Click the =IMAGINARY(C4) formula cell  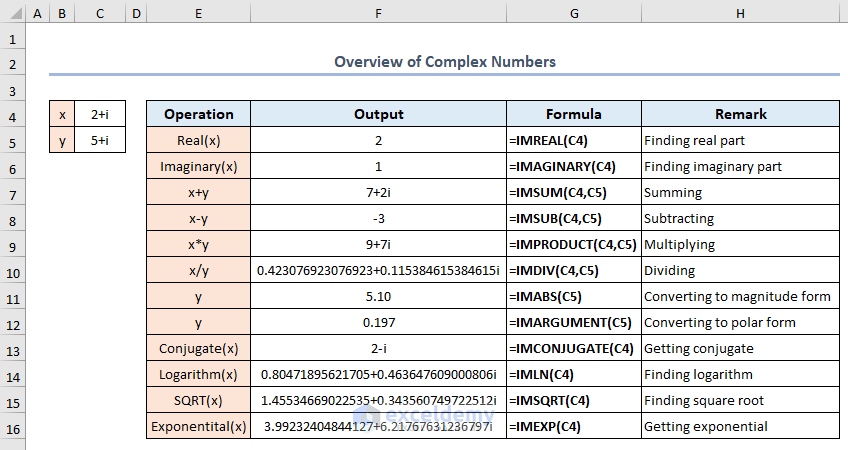click(x=574, y=166)
